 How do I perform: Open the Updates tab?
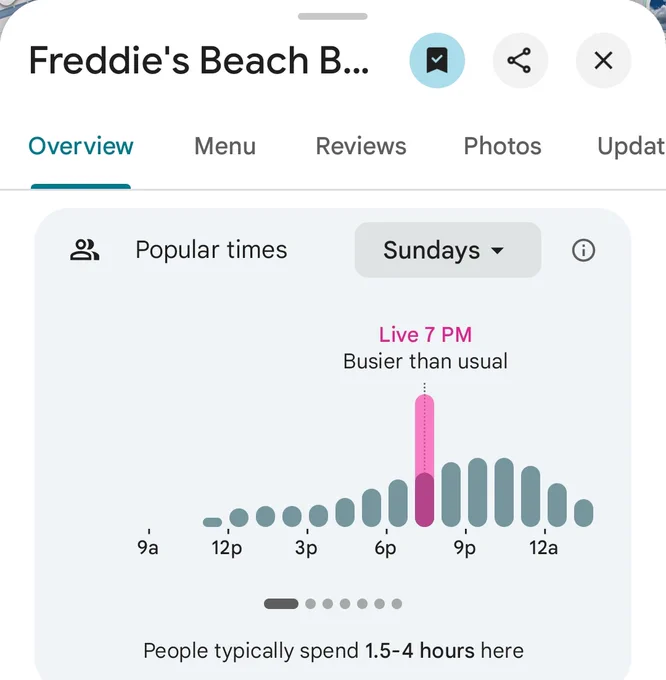[631, 146]
